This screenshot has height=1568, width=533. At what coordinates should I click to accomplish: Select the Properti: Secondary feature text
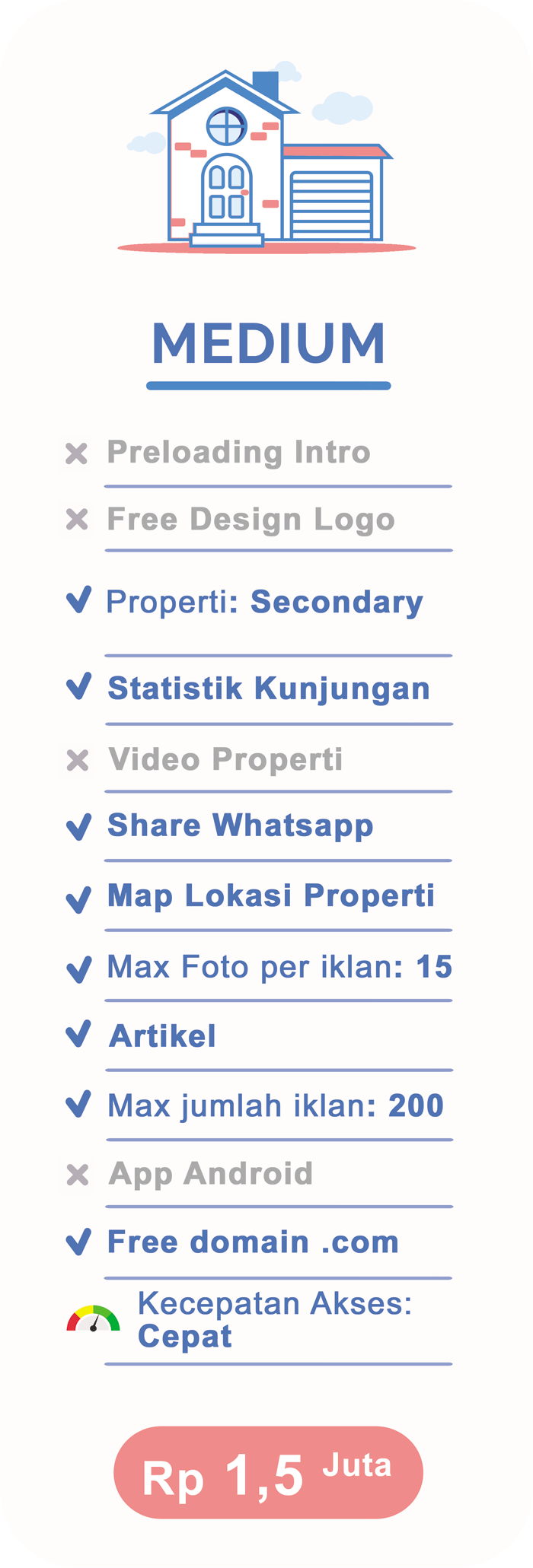pyautogui.click(x=264, y=602)
